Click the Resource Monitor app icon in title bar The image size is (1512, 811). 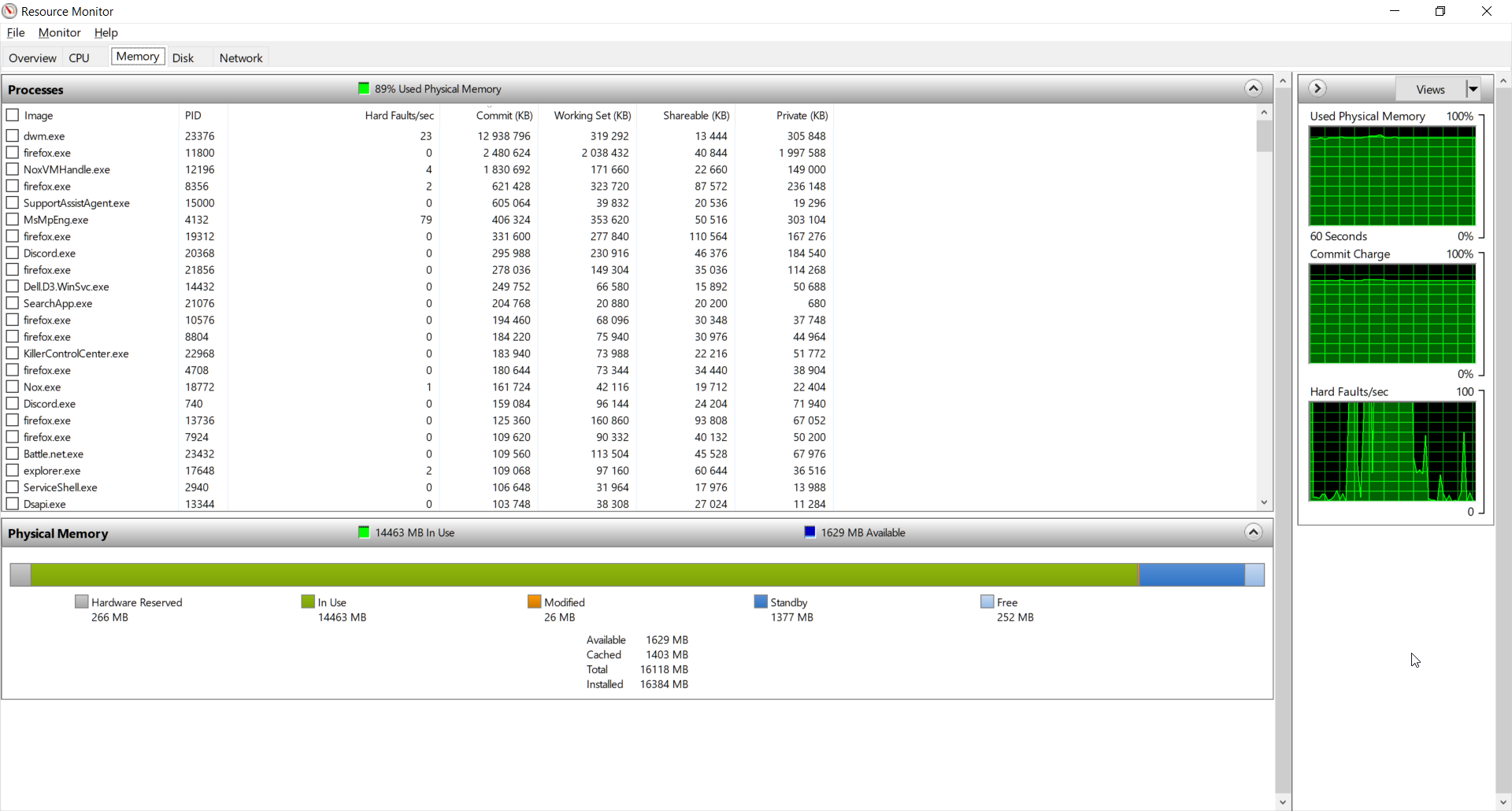point(10,11)
